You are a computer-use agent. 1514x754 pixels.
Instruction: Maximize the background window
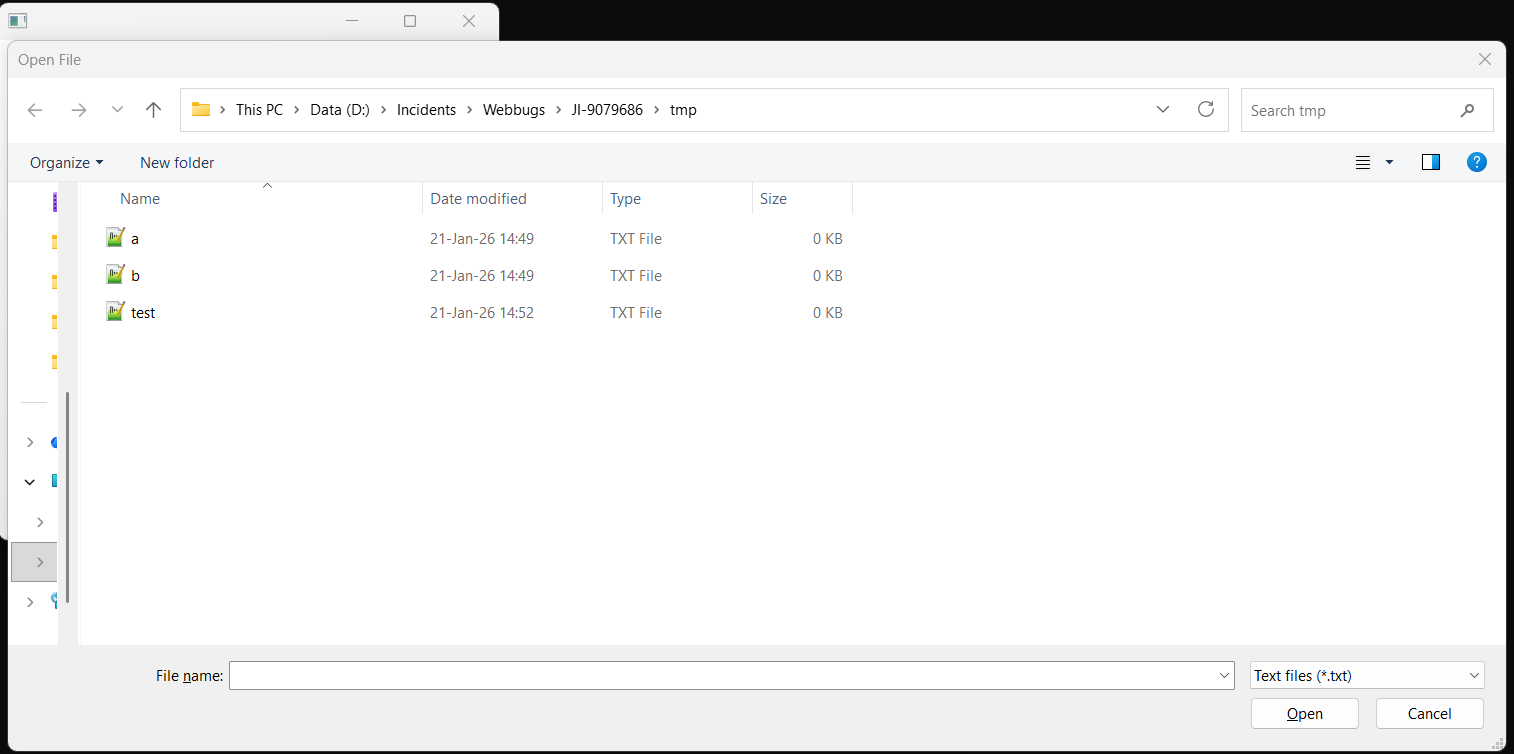[410, 21]
